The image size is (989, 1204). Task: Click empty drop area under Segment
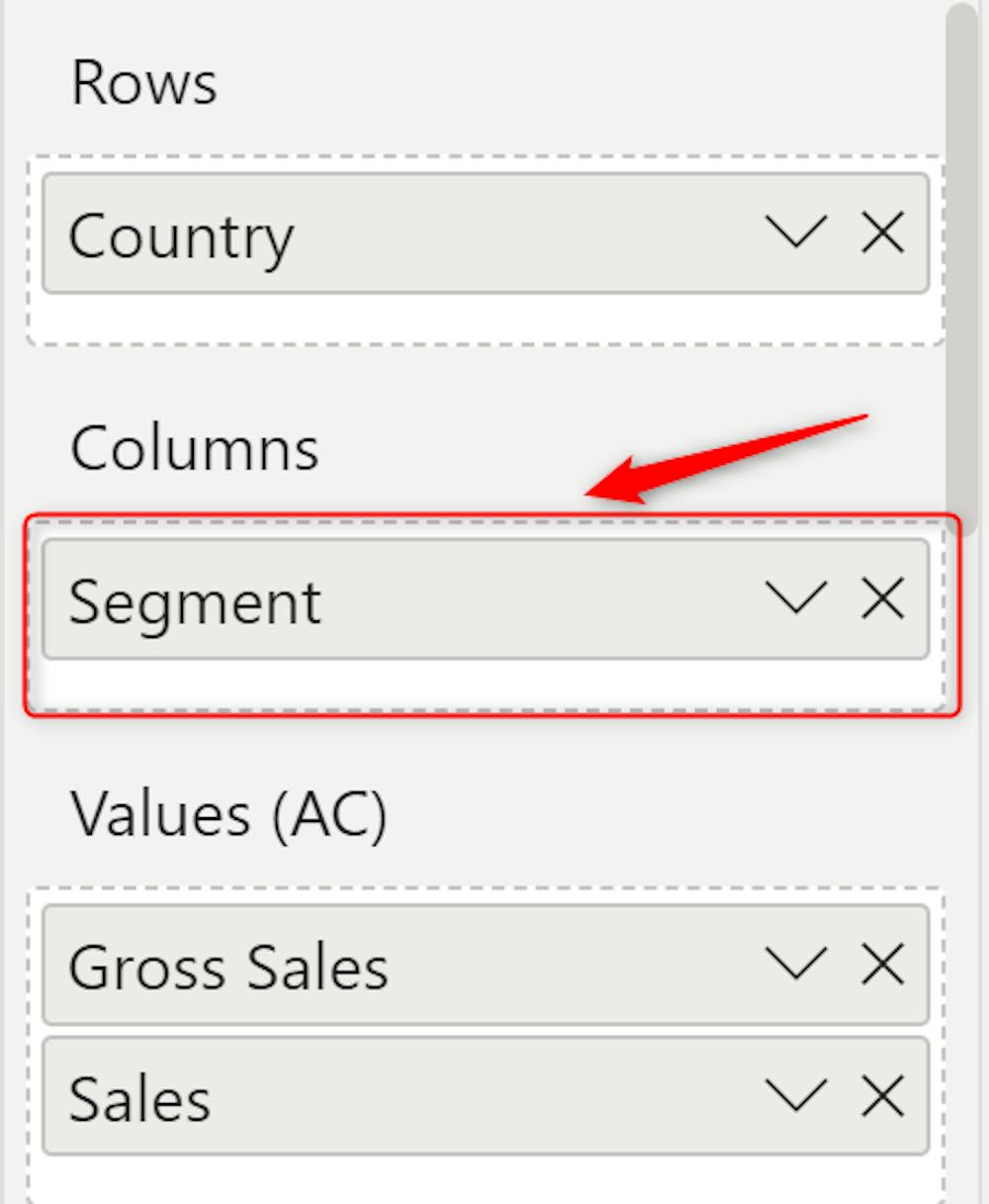(x=485, y=684)
